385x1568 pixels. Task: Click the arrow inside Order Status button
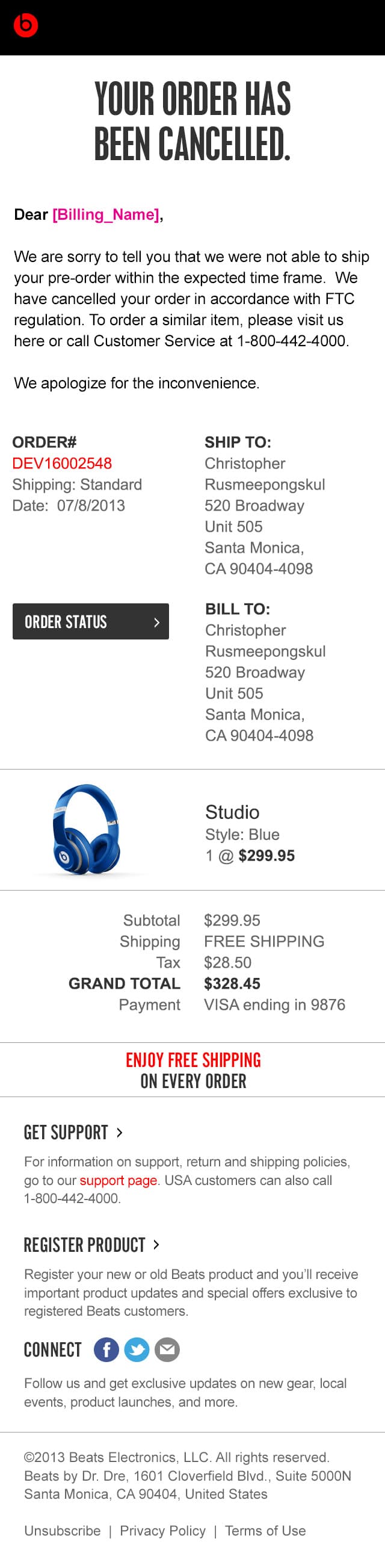156,622
